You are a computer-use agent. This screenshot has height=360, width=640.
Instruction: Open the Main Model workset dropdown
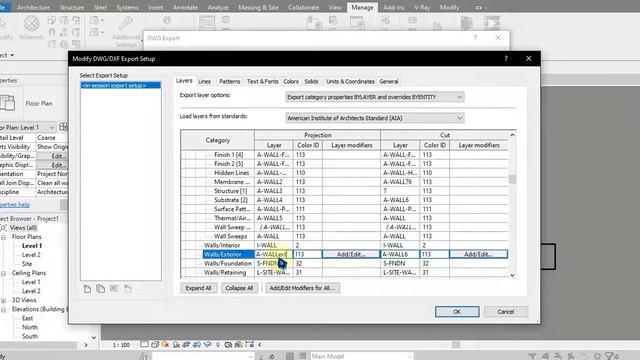(362, 356)
